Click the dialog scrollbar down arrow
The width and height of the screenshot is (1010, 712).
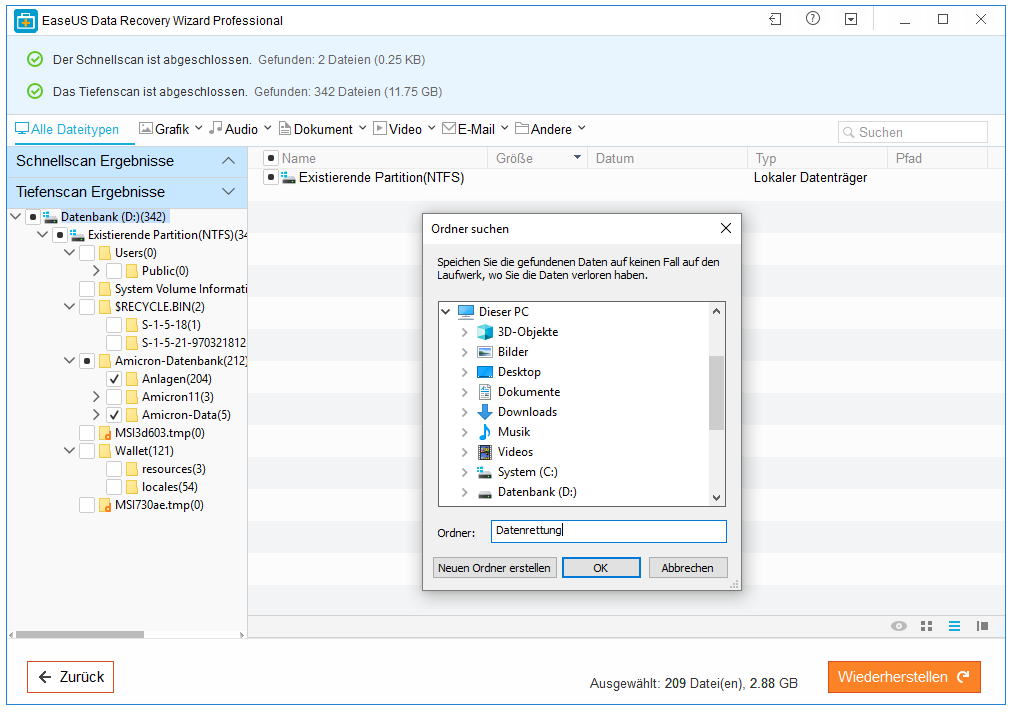pyautogui.click(x=716, y=497)
